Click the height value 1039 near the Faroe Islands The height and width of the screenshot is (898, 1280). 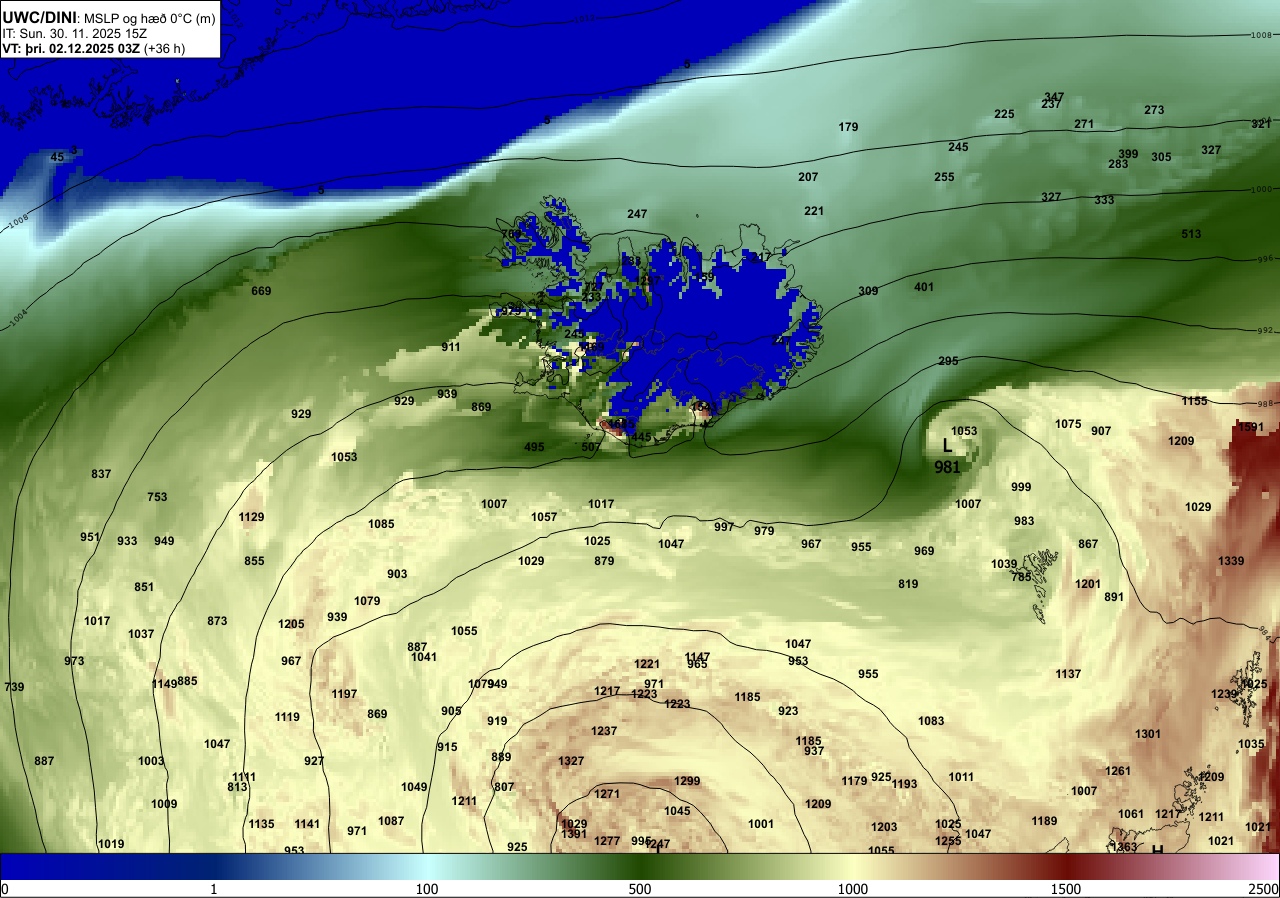(x=1004, y=564)
